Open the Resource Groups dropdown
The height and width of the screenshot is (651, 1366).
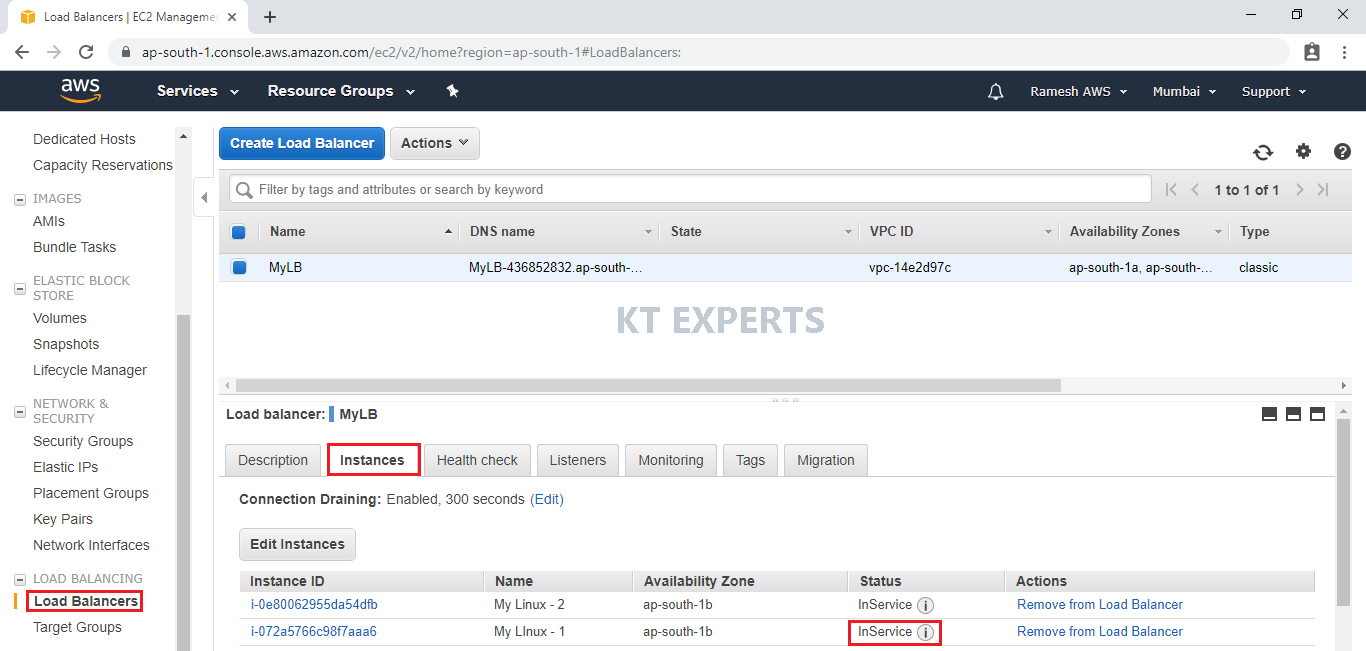[x=341, y=91]
